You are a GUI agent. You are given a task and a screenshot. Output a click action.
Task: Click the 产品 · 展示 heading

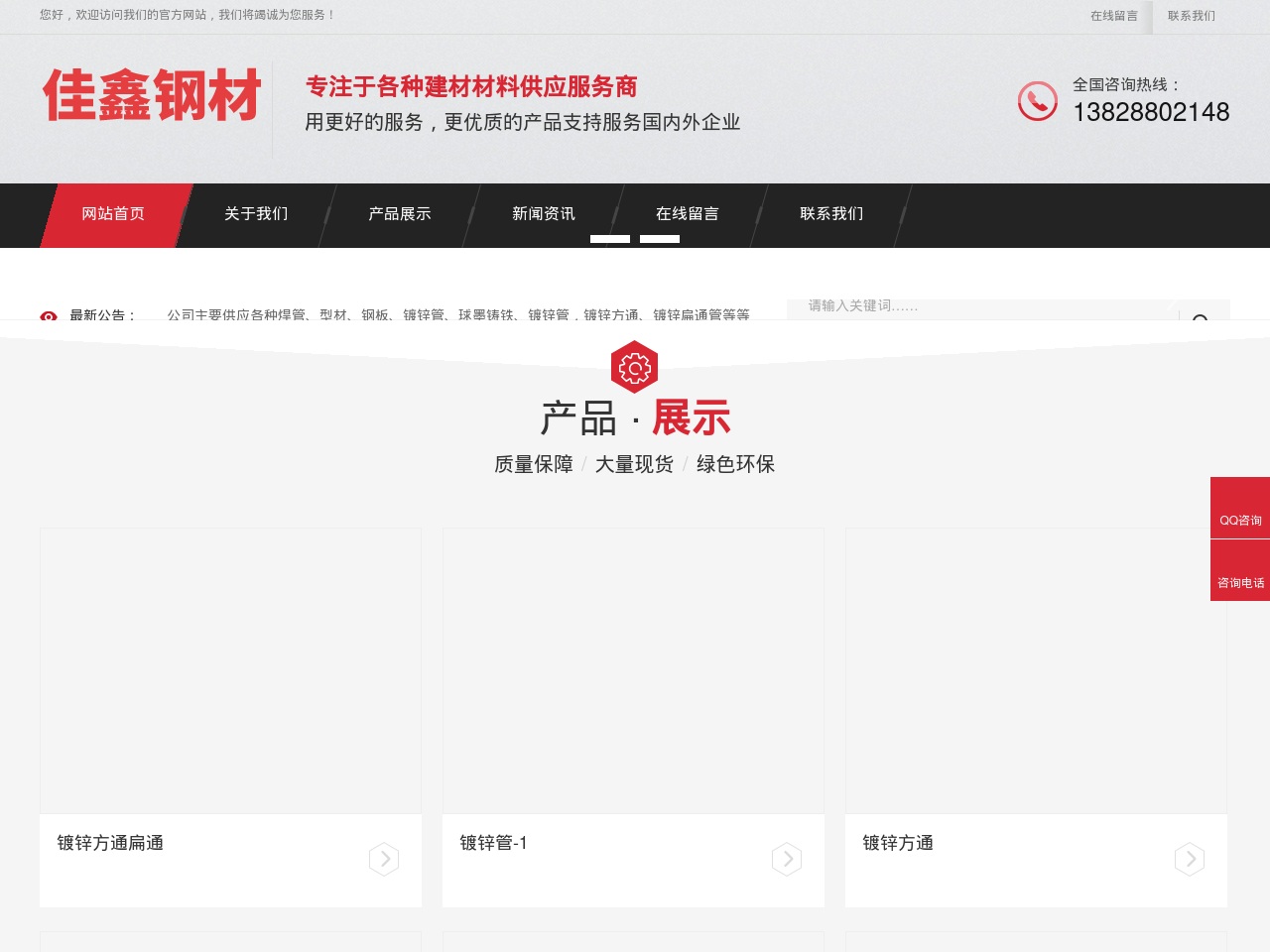(x=635, y=418)
